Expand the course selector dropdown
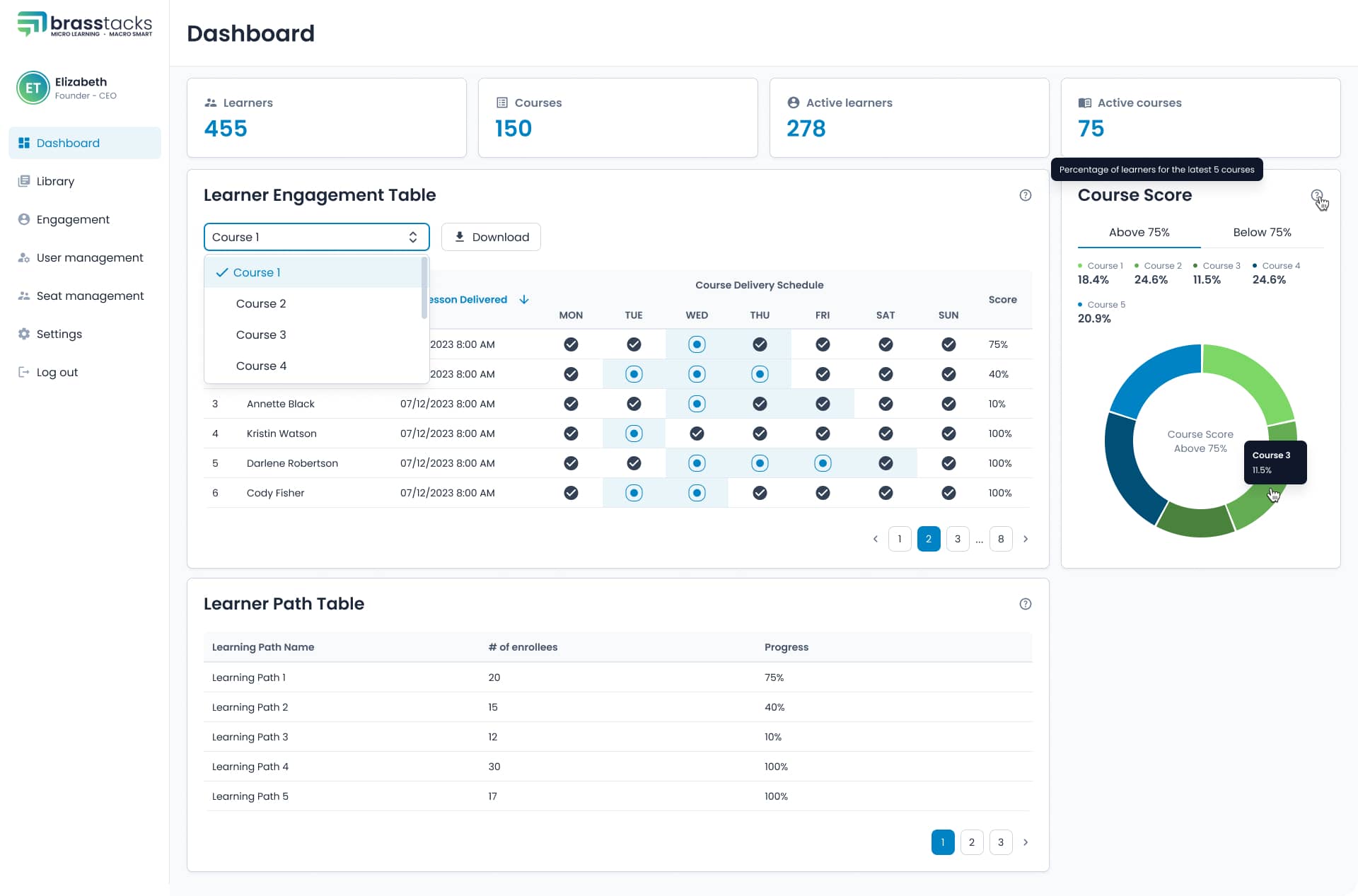Screen dimensions: 1358x896 [313, 237]
